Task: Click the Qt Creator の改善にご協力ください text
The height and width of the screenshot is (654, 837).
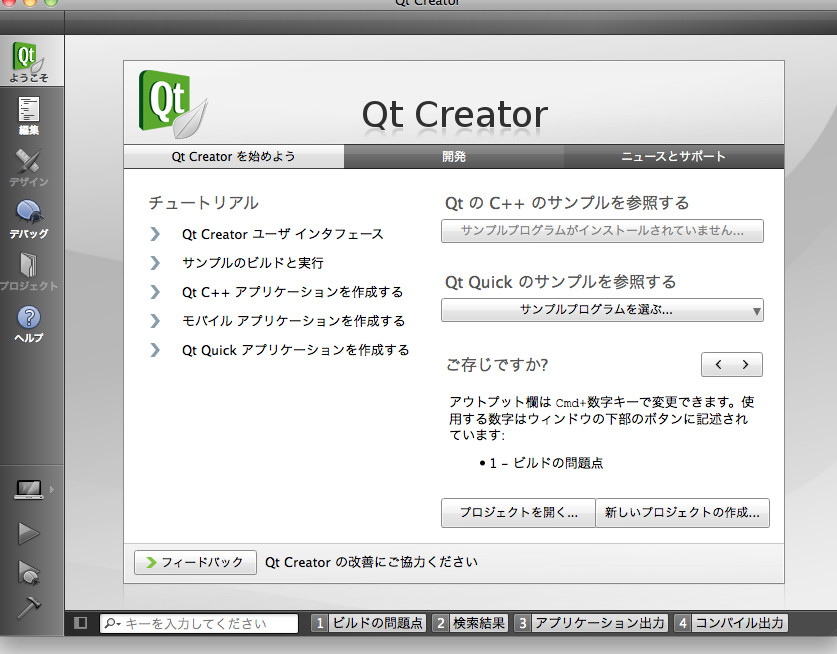Action: (372, 562)
